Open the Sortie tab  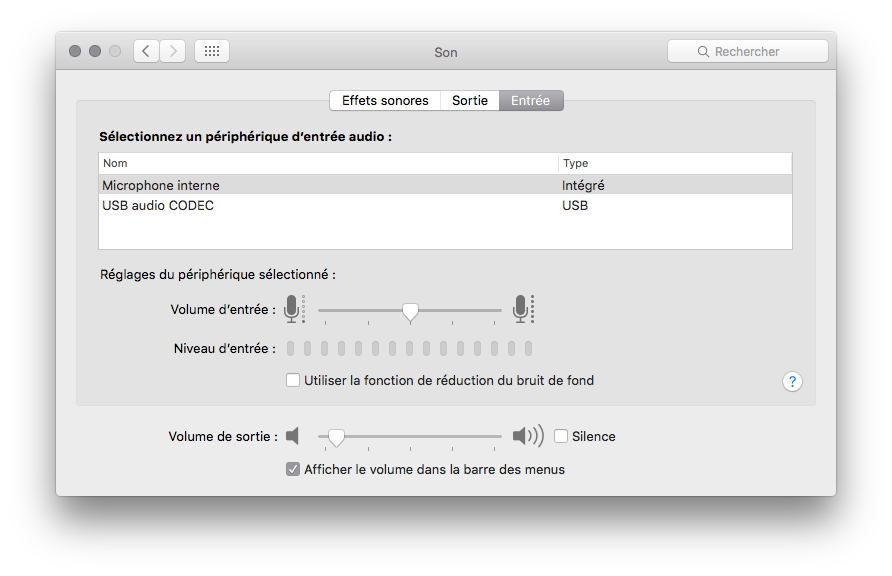click(x=470, y=101)
